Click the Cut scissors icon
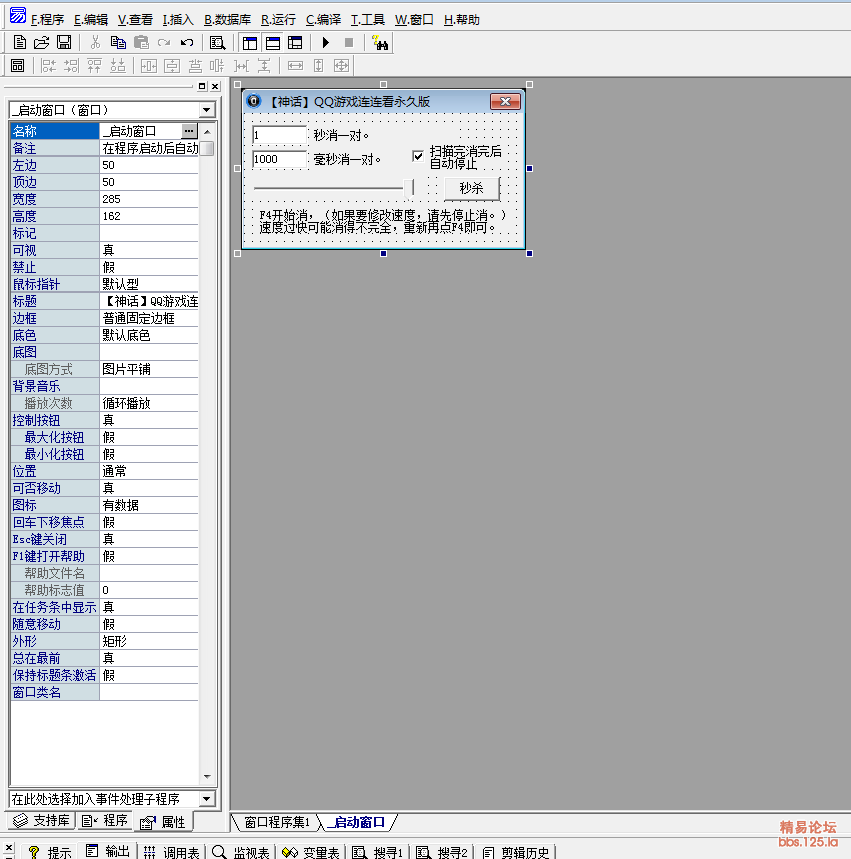The width and height of the screenshot is (851, 859). tap(95, 43)
